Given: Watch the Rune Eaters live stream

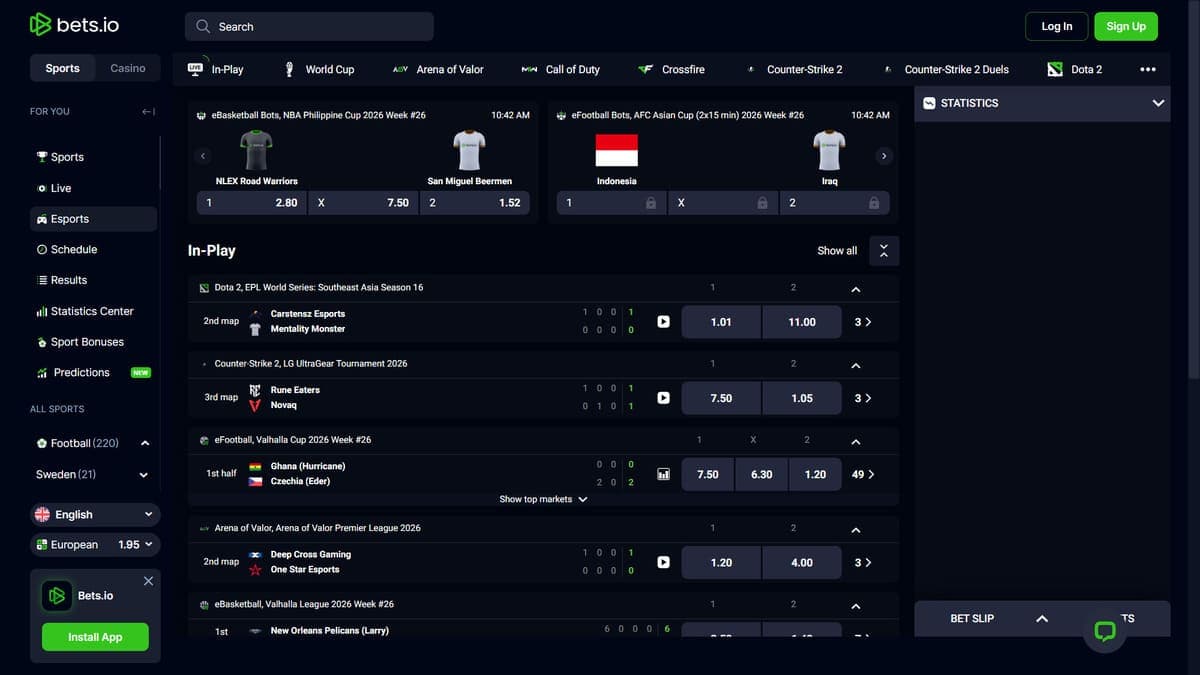Looking at the screenshot, I should coord(663,398).
